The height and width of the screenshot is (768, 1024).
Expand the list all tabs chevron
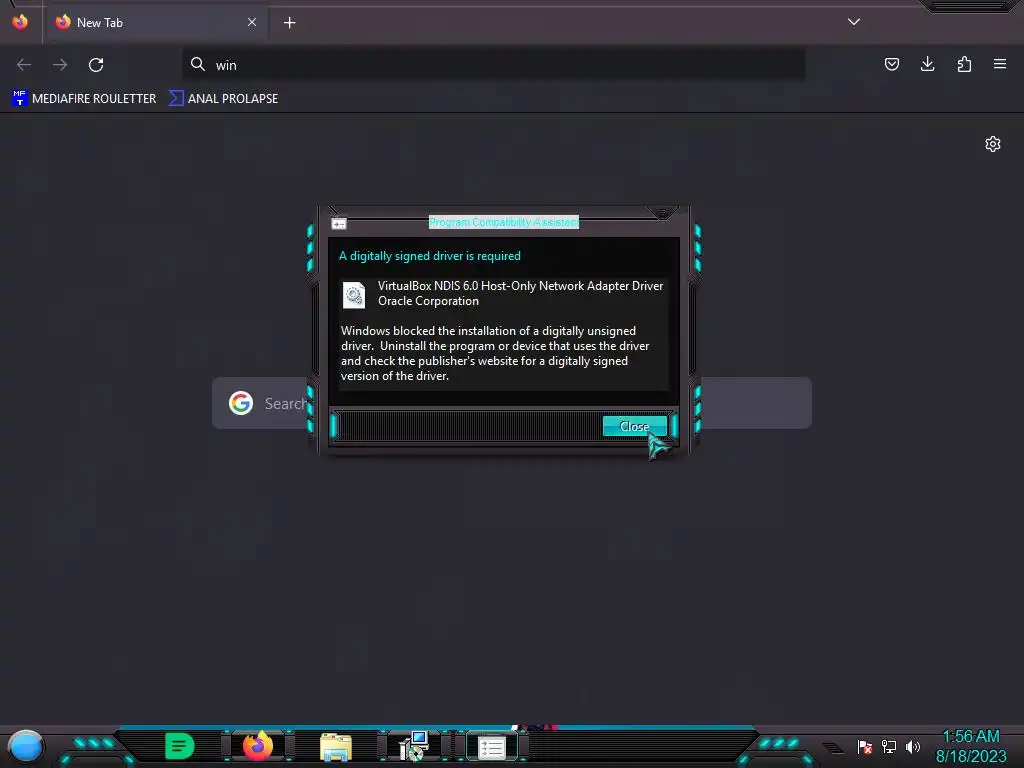point(854,22)
